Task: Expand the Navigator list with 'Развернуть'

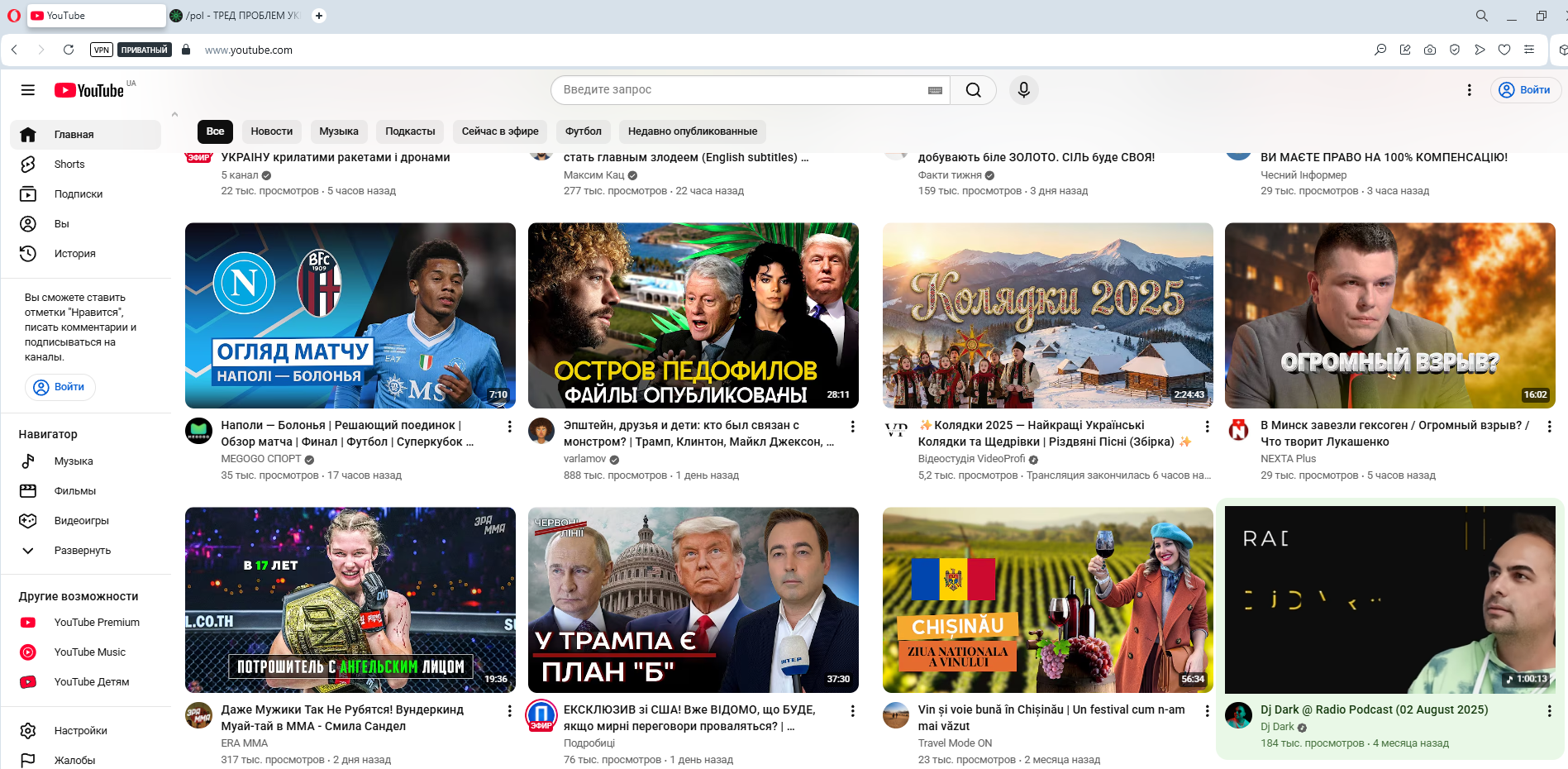Action: [x=82, y=551]
